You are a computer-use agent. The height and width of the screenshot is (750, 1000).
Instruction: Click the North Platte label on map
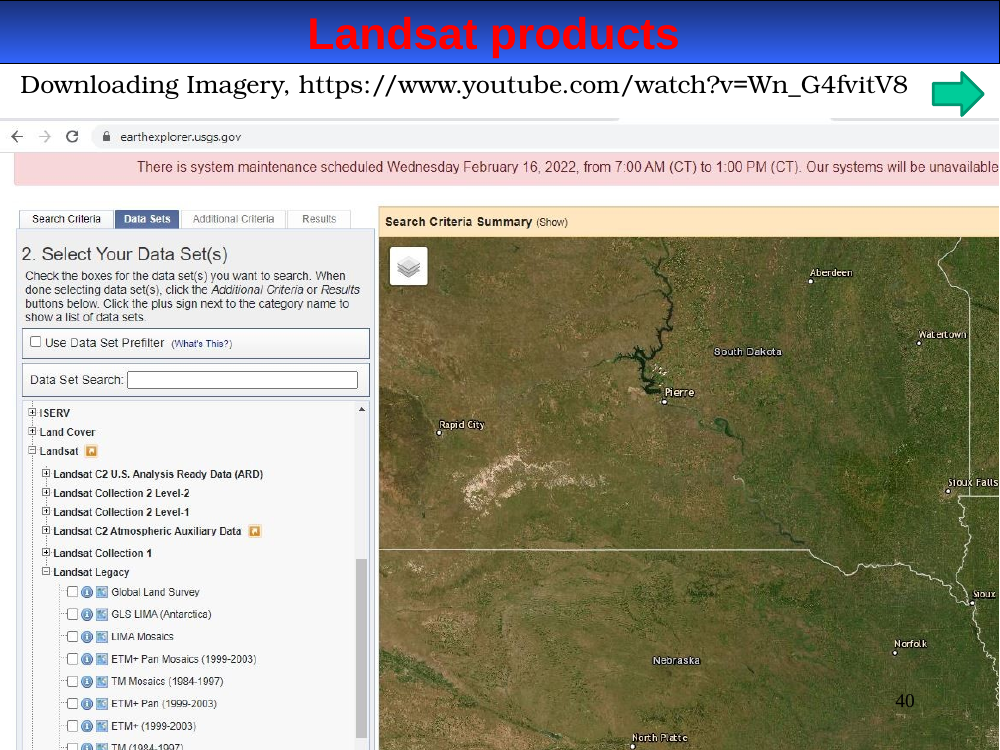pos(660,738)
